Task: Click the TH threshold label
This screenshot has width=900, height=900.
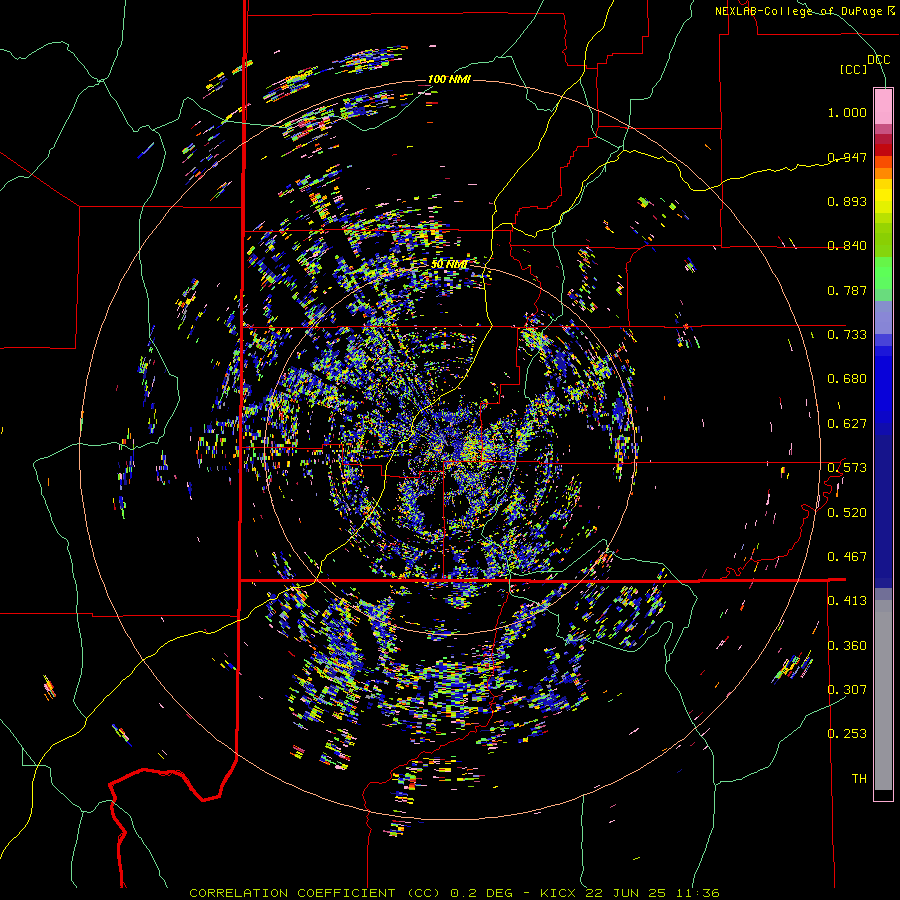Action: (x=859, y=779)
